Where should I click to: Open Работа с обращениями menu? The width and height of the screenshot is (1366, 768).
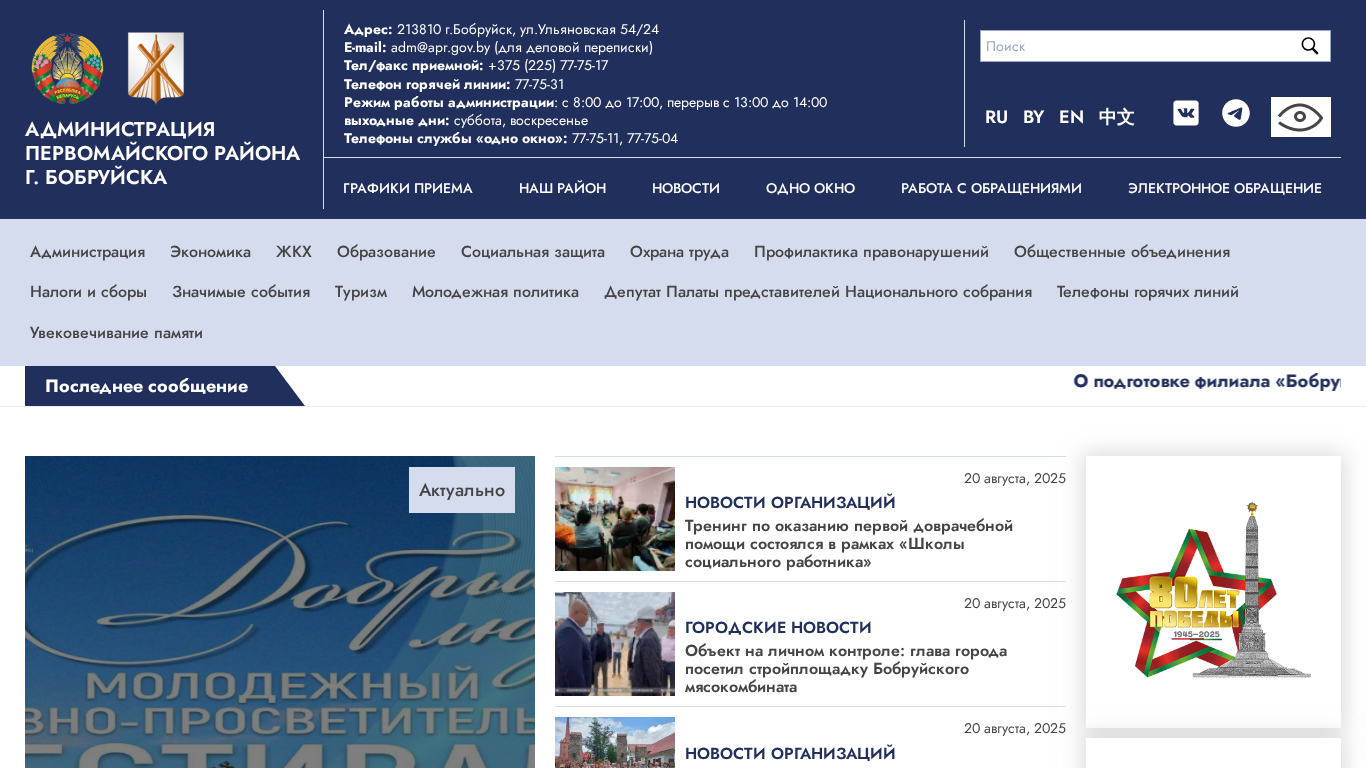991,188
